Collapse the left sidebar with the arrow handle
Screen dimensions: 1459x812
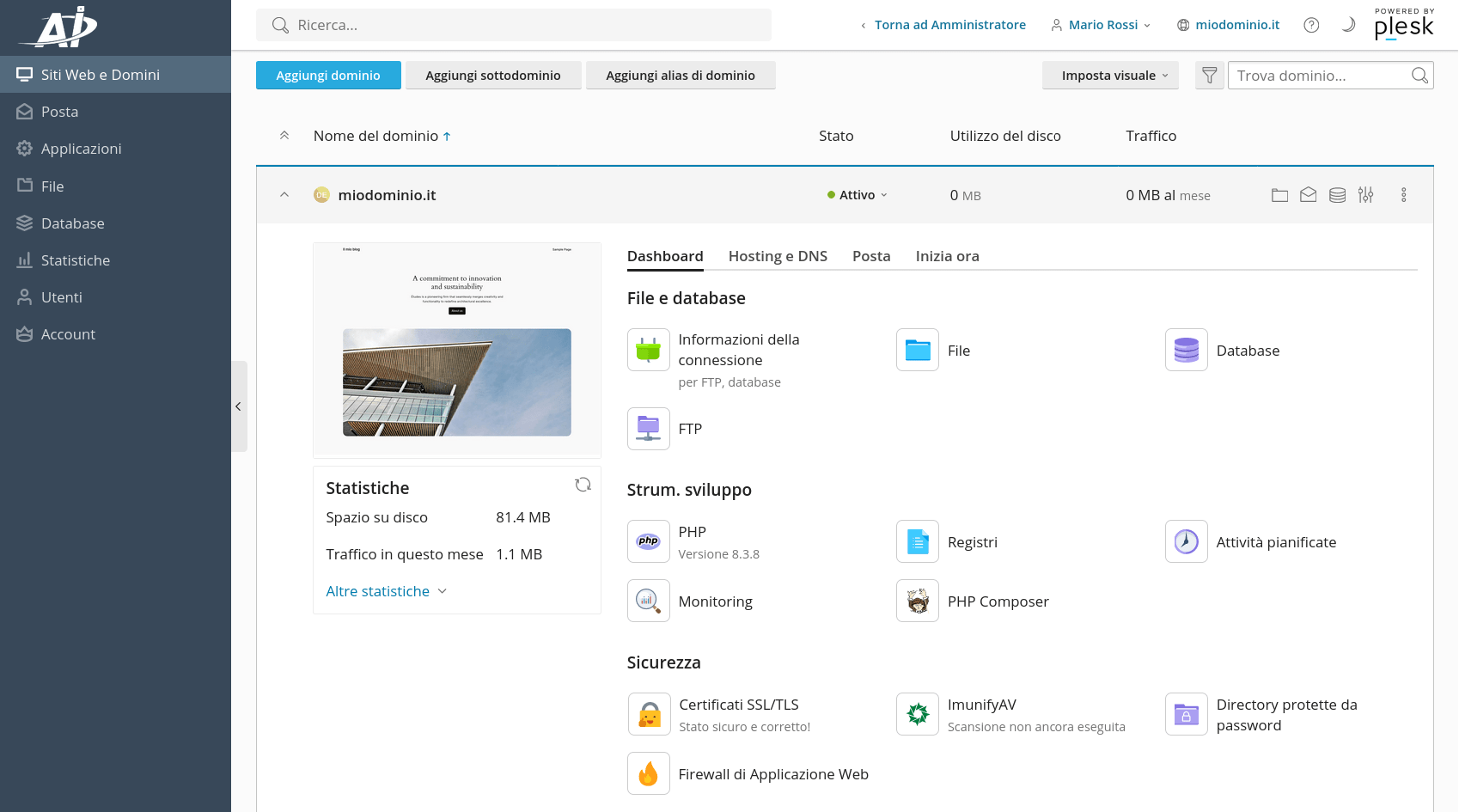(x=239, y=406)
